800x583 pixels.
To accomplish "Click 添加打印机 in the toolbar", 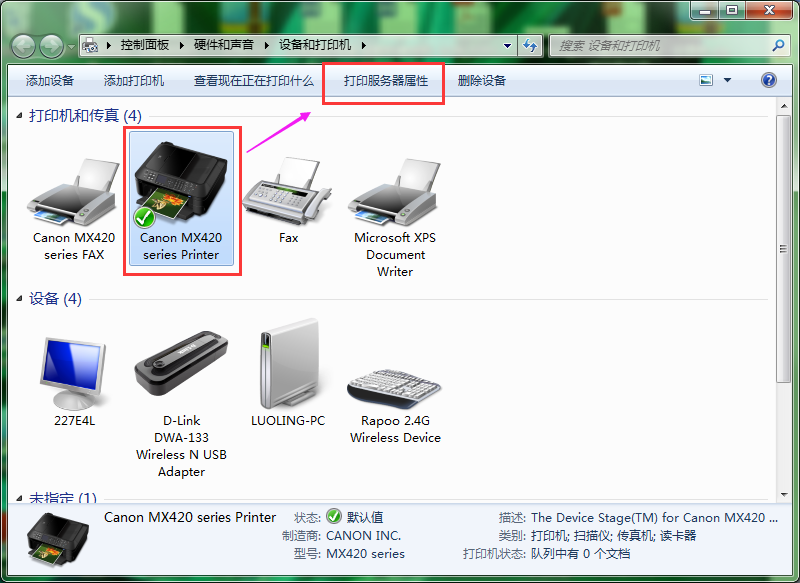I will [x=134, y=81].
